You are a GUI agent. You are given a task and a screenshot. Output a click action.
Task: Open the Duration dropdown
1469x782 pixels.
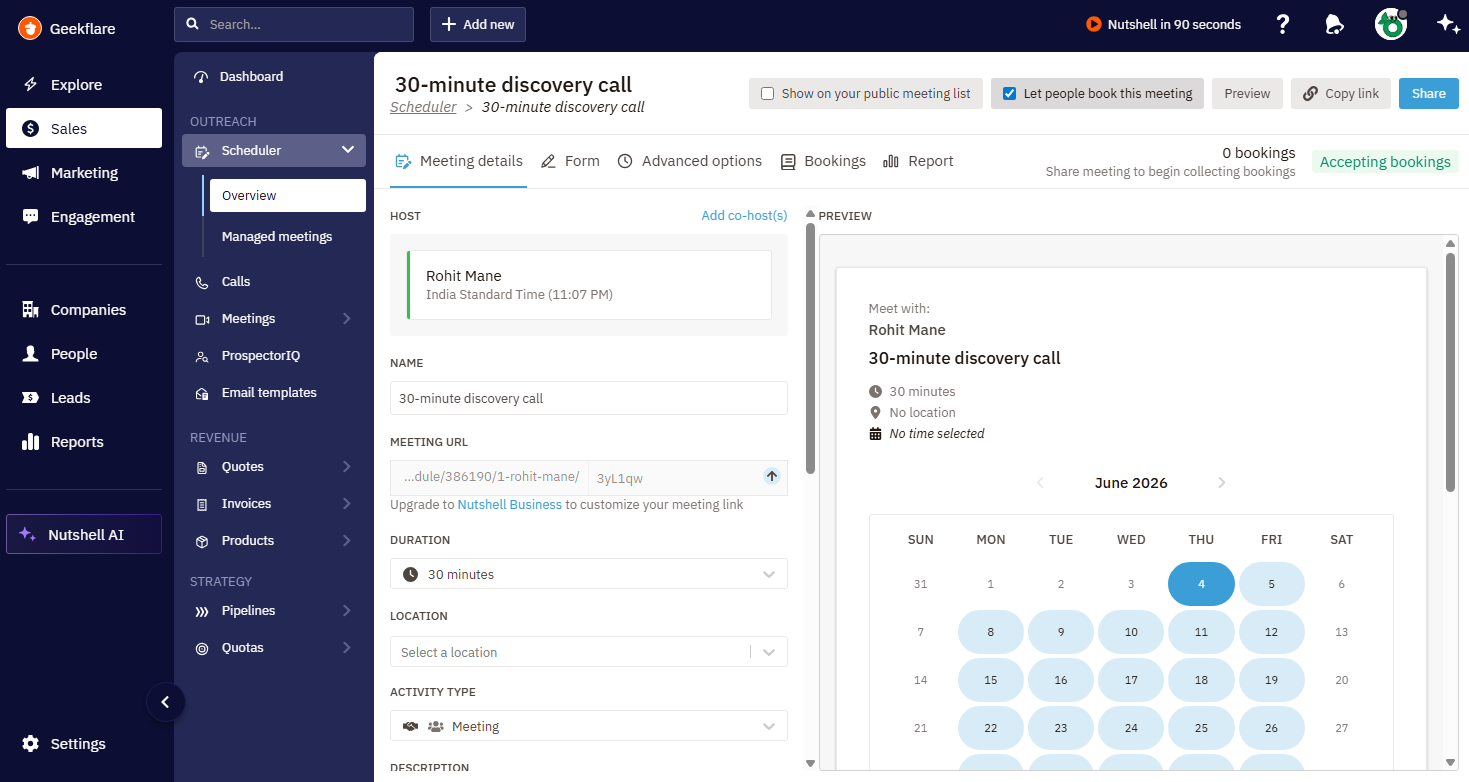[589, 574]
